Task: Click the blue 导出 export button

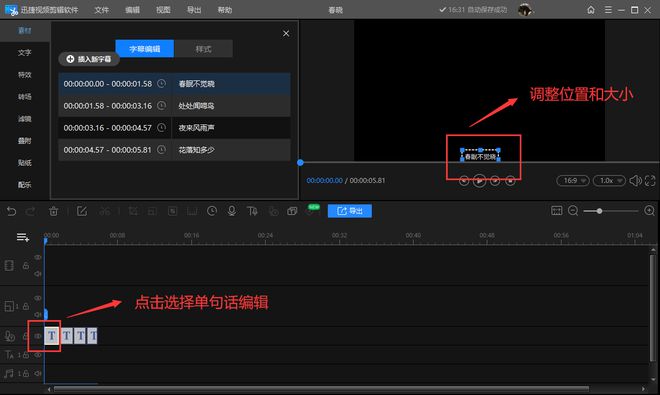Action: (x=349, y=211)
